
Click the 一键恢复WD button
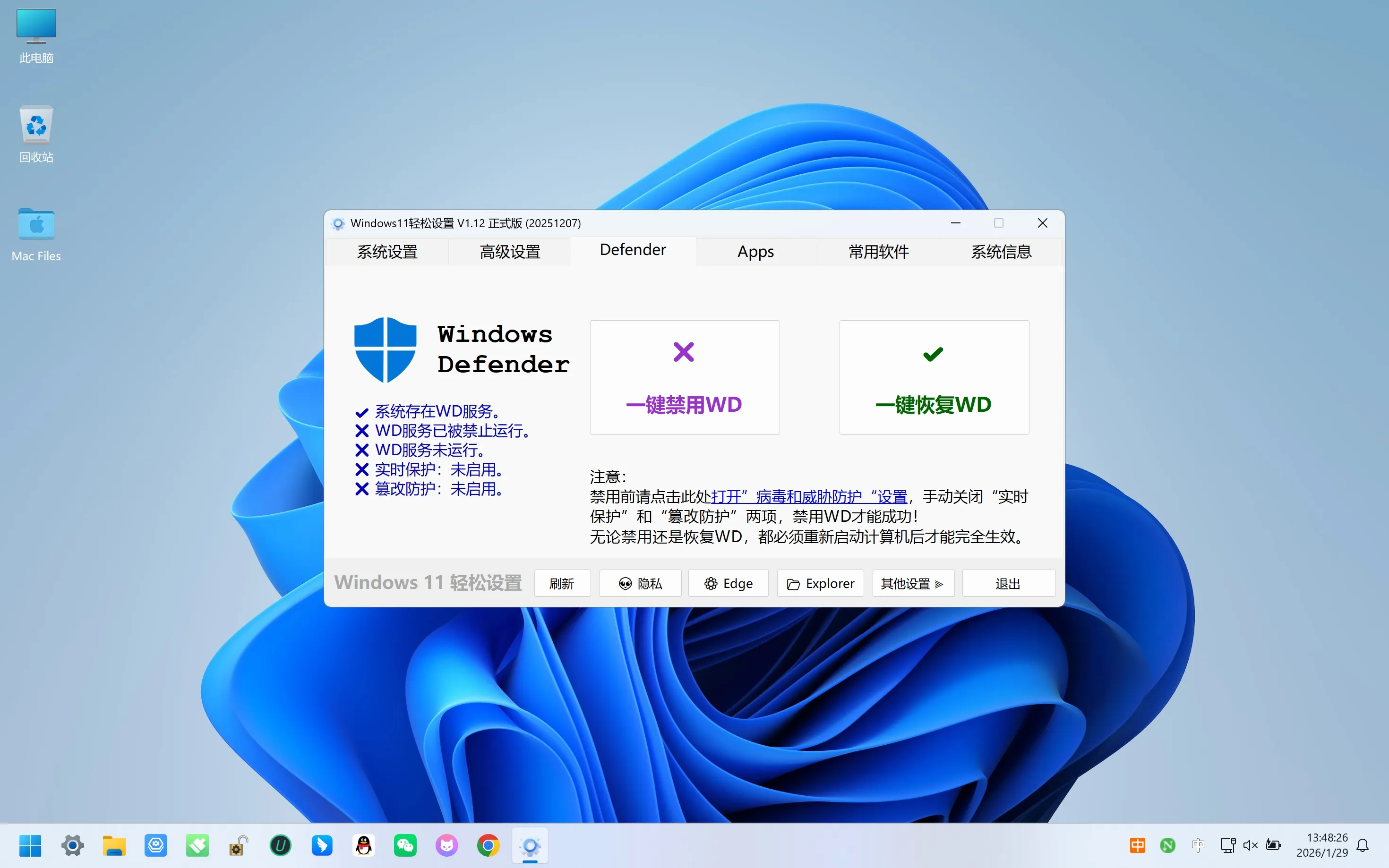tap(934, 377)
